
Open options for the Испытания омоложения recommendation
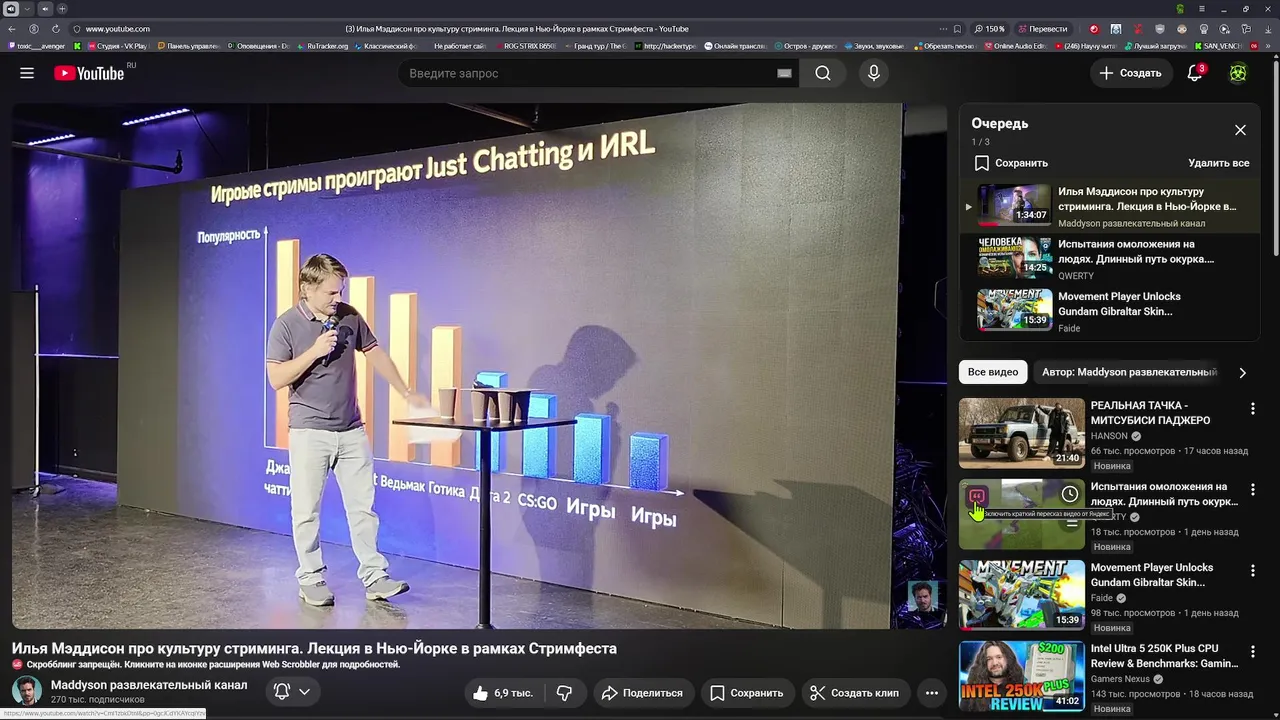click(x=1252, y=489)
